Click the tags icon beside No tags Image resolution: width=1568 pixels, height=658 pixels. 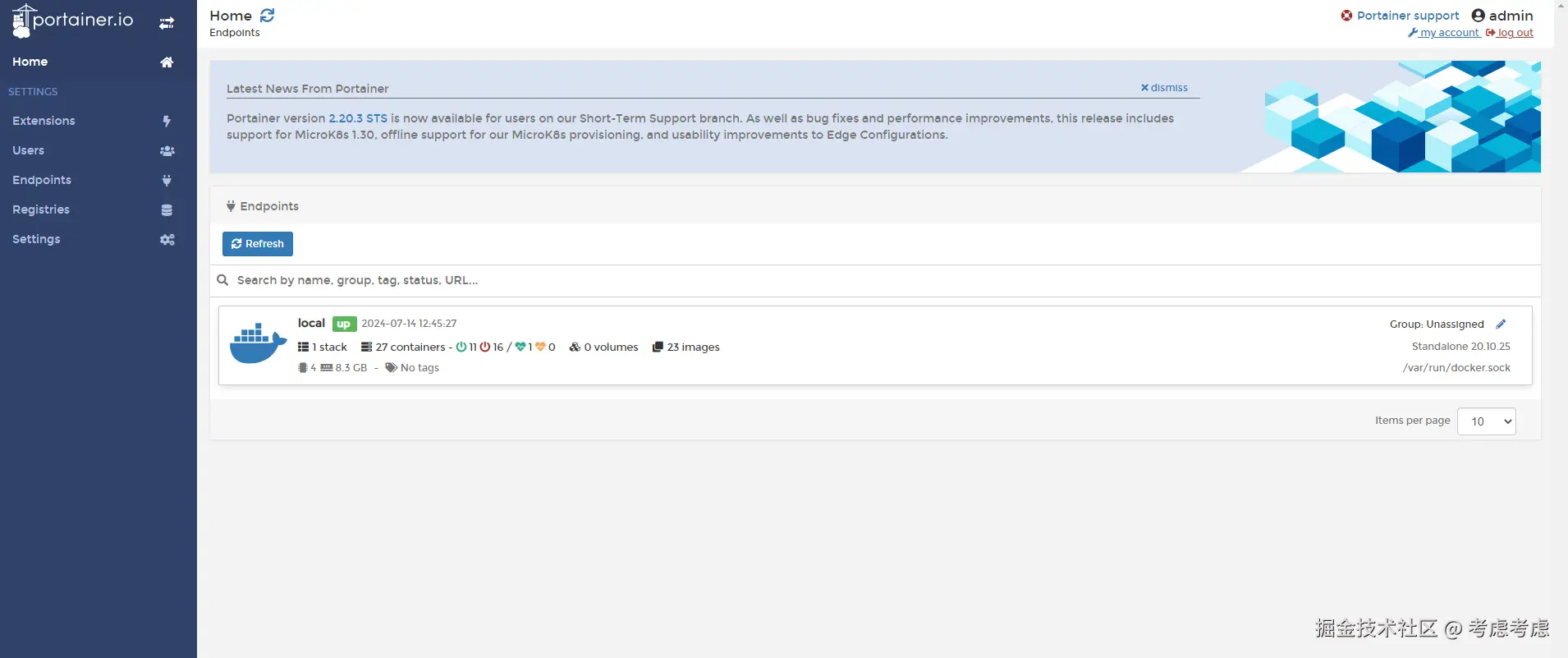392,368
